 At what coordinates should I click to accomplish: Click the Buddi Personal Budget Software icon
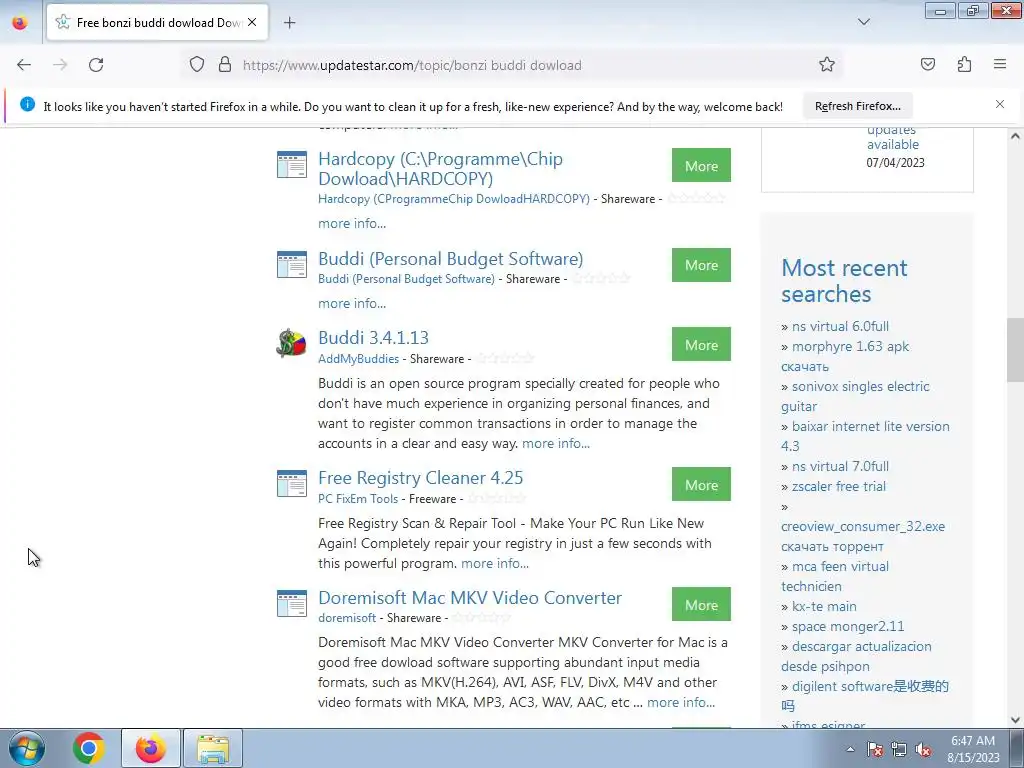click(x=291, y=264)
